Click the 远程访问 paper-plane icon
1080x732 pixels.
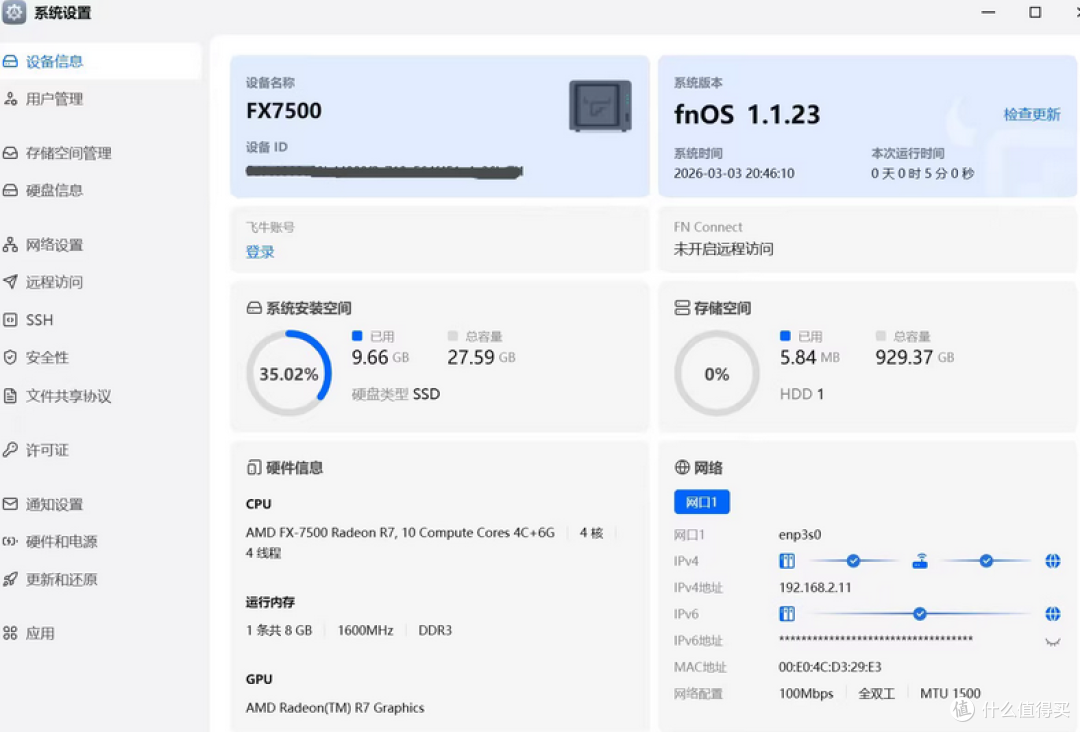tap(10, 282)
